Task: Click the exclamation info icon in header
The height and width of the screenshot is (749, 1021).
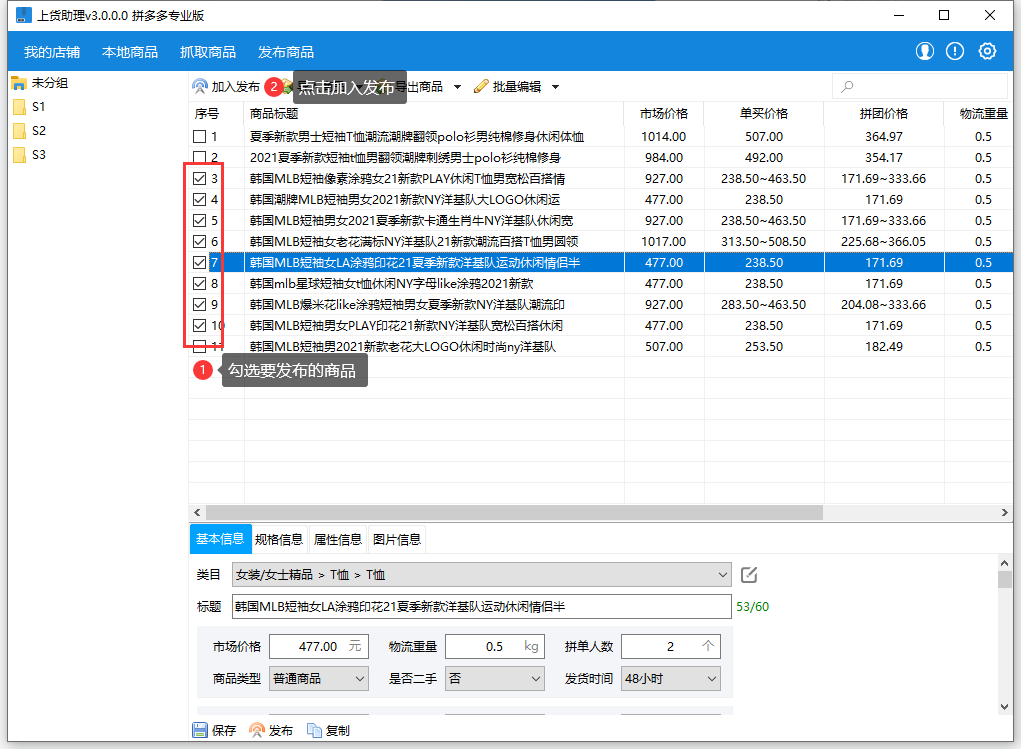Action: coord(955,51)
